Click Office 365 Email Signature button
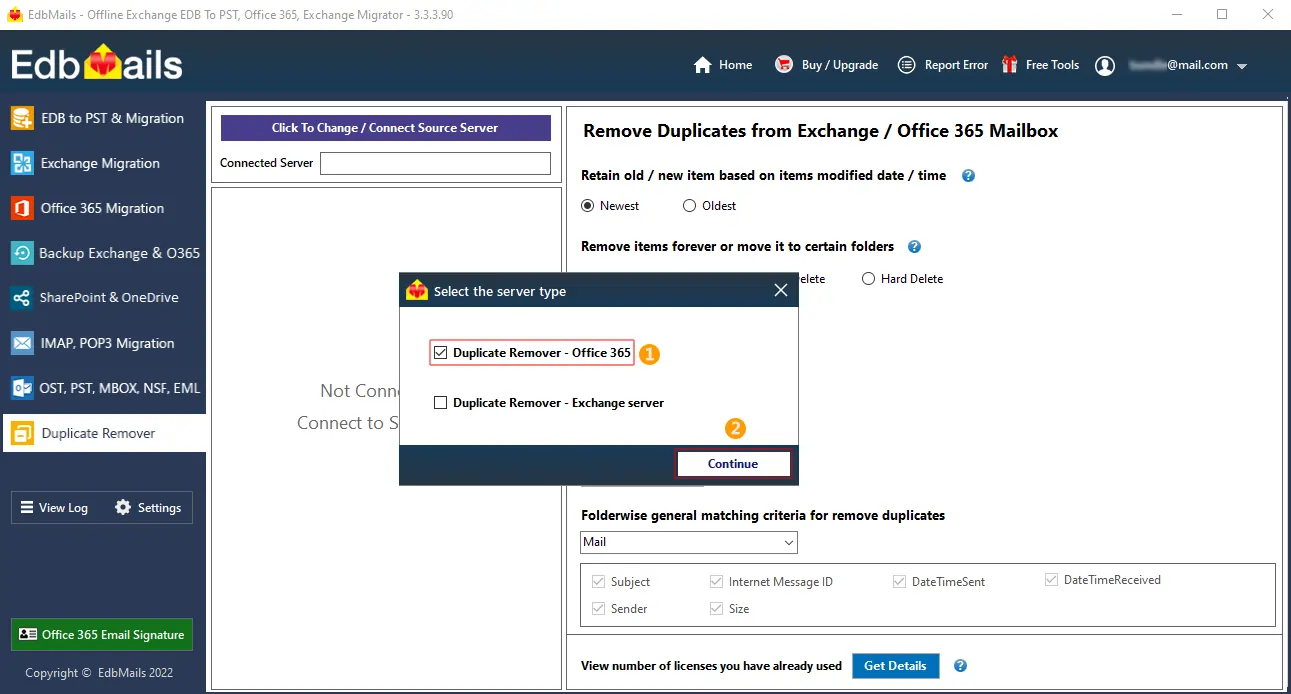The image size is (1291, 694). point(102,635)
